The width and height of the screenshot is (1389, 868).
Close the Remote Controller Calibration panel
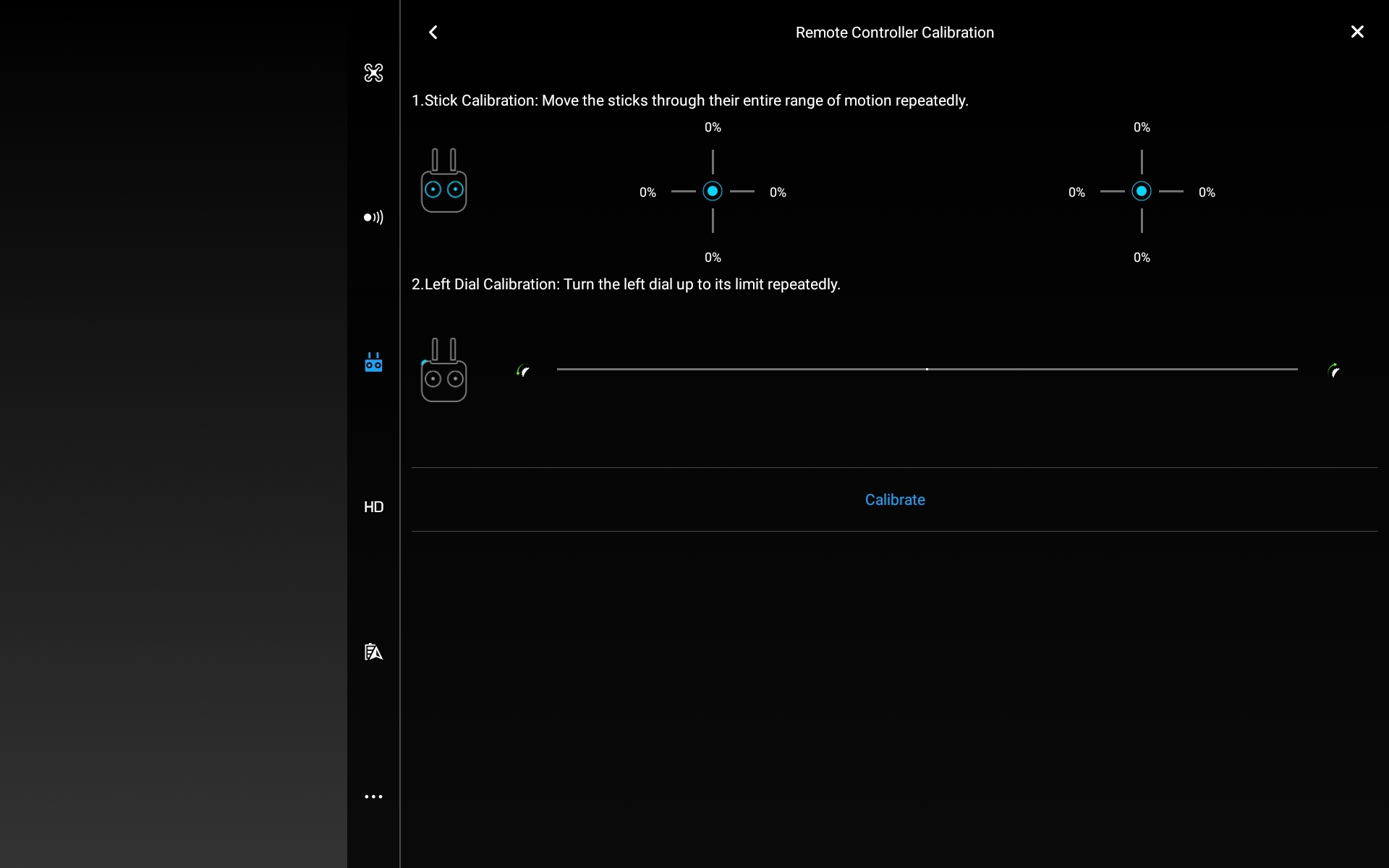(x=1357, y=32)
